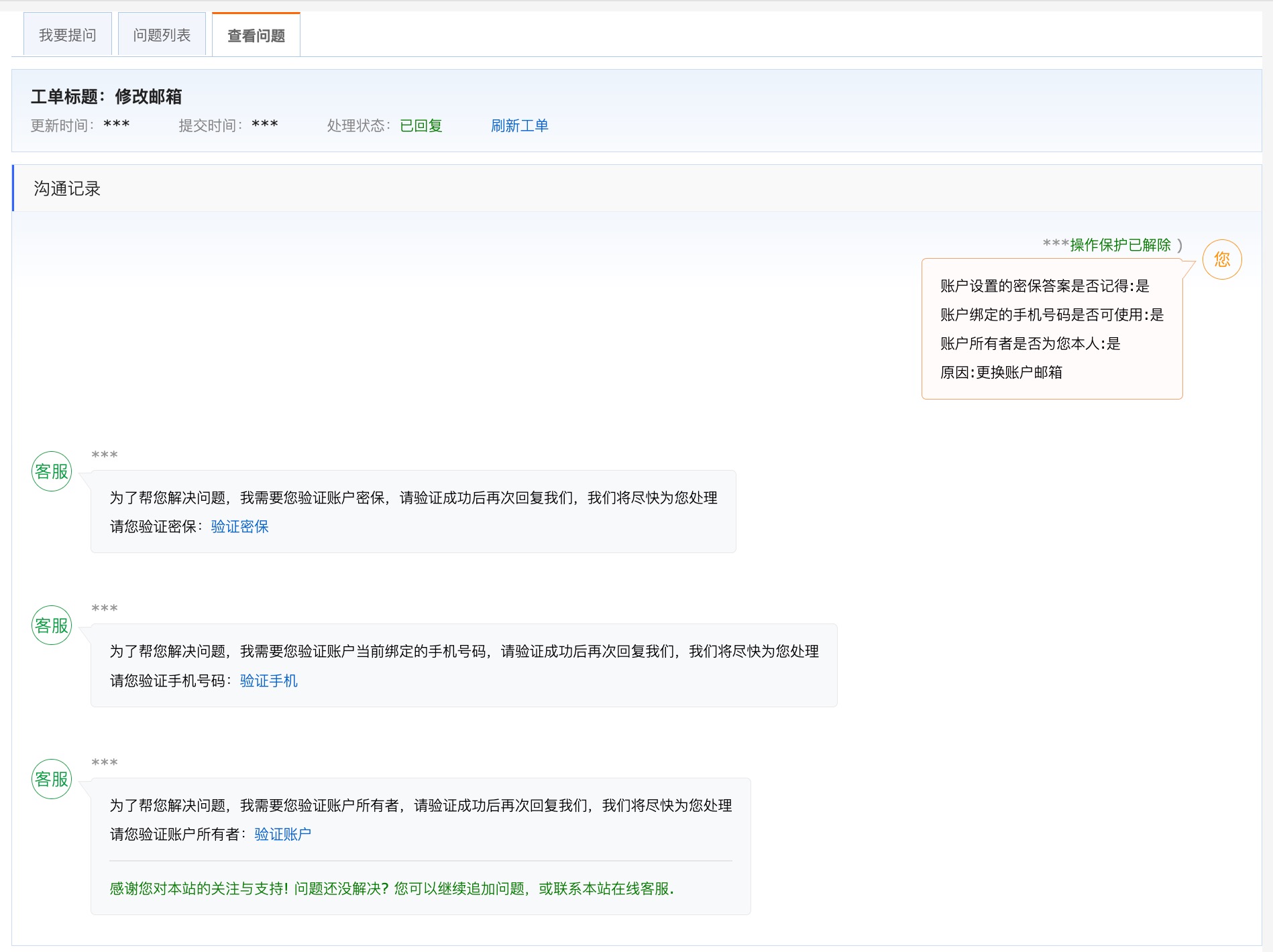Click 客服 avatar beside the account owner message

click(x=52, y=779)
